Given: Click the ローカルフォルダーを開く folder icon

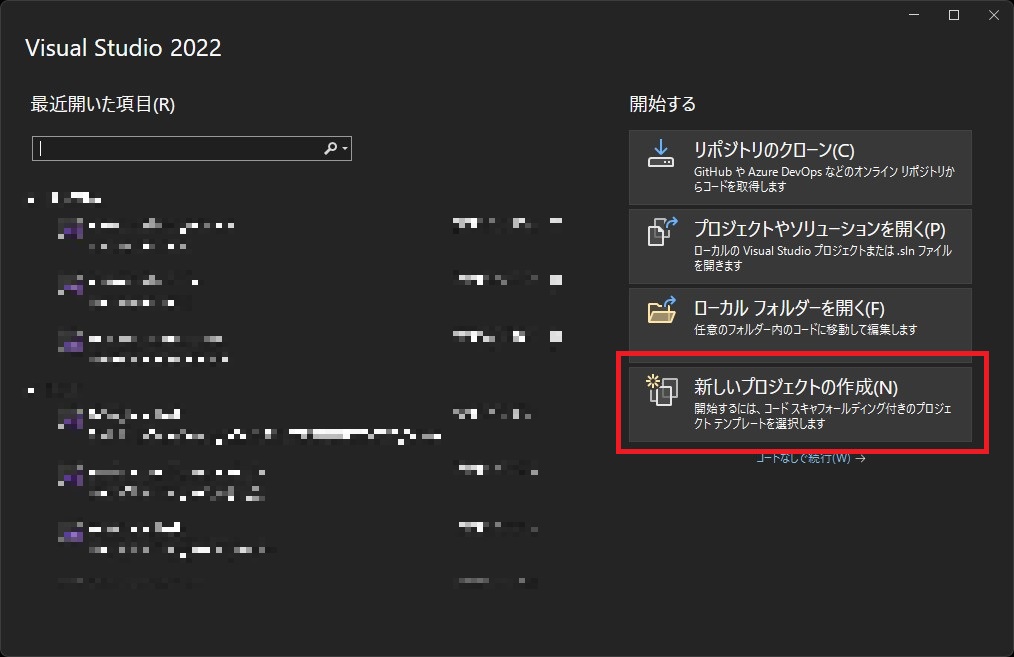Looking at the screenshot, I should 660,312.
